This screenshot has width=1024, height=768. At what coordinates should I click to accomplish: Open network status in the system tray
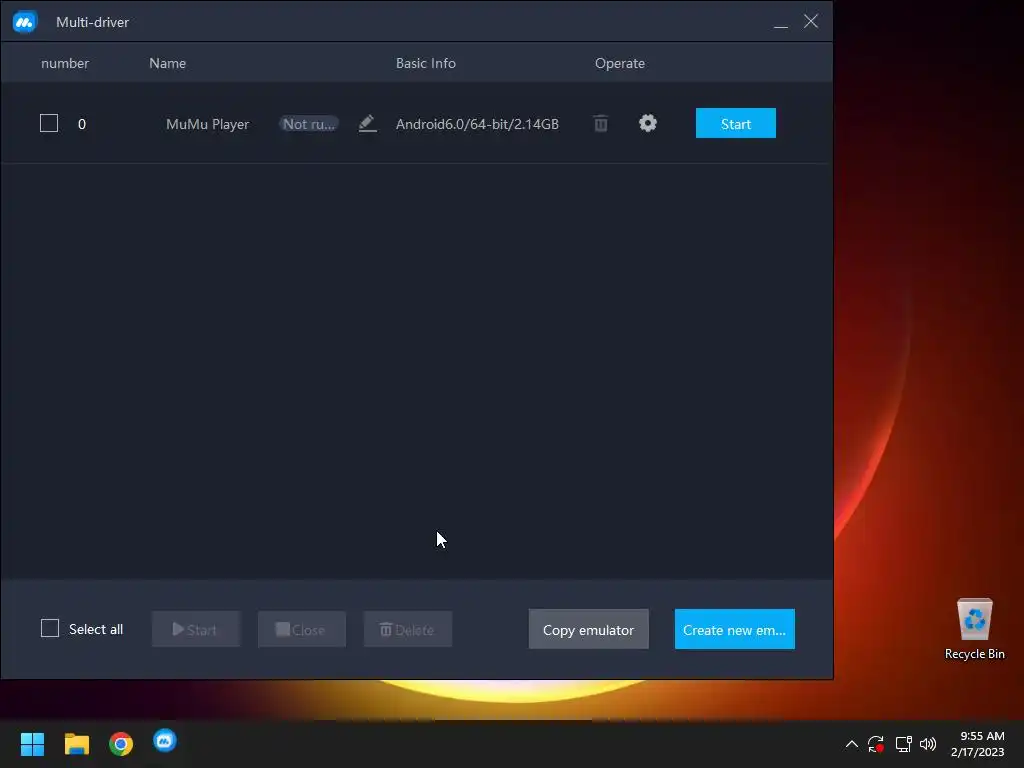click(904, 744)
